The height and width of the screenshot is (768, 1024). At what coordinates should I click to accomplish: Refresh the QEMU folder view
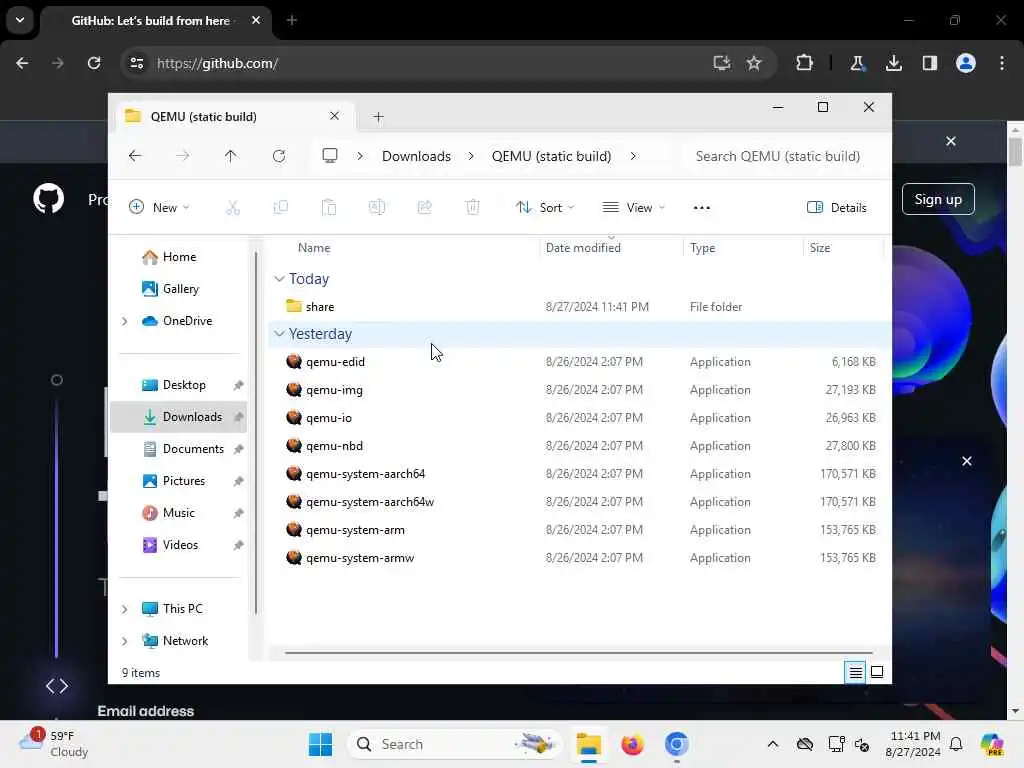click(x=279, y=156)
